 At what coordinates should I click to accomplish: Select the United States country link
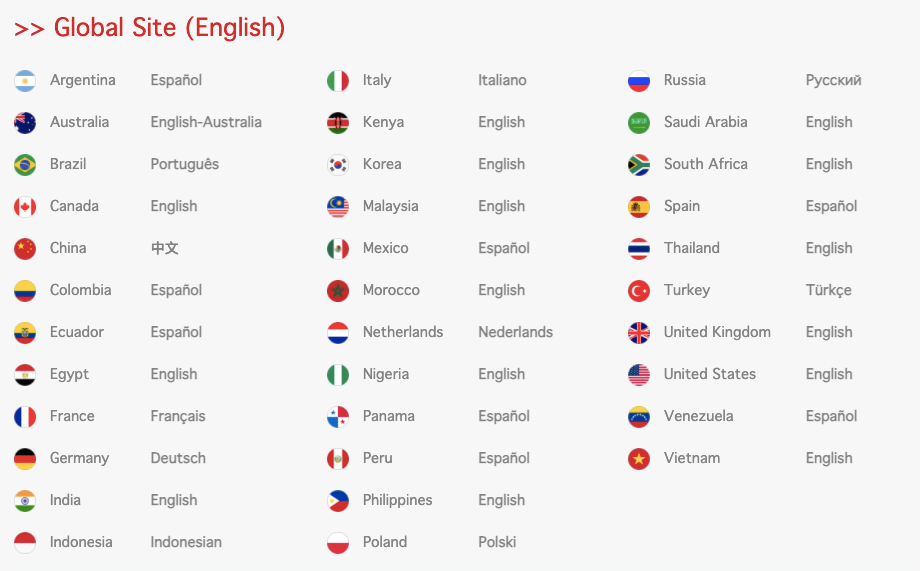click(x=709, y=374)
